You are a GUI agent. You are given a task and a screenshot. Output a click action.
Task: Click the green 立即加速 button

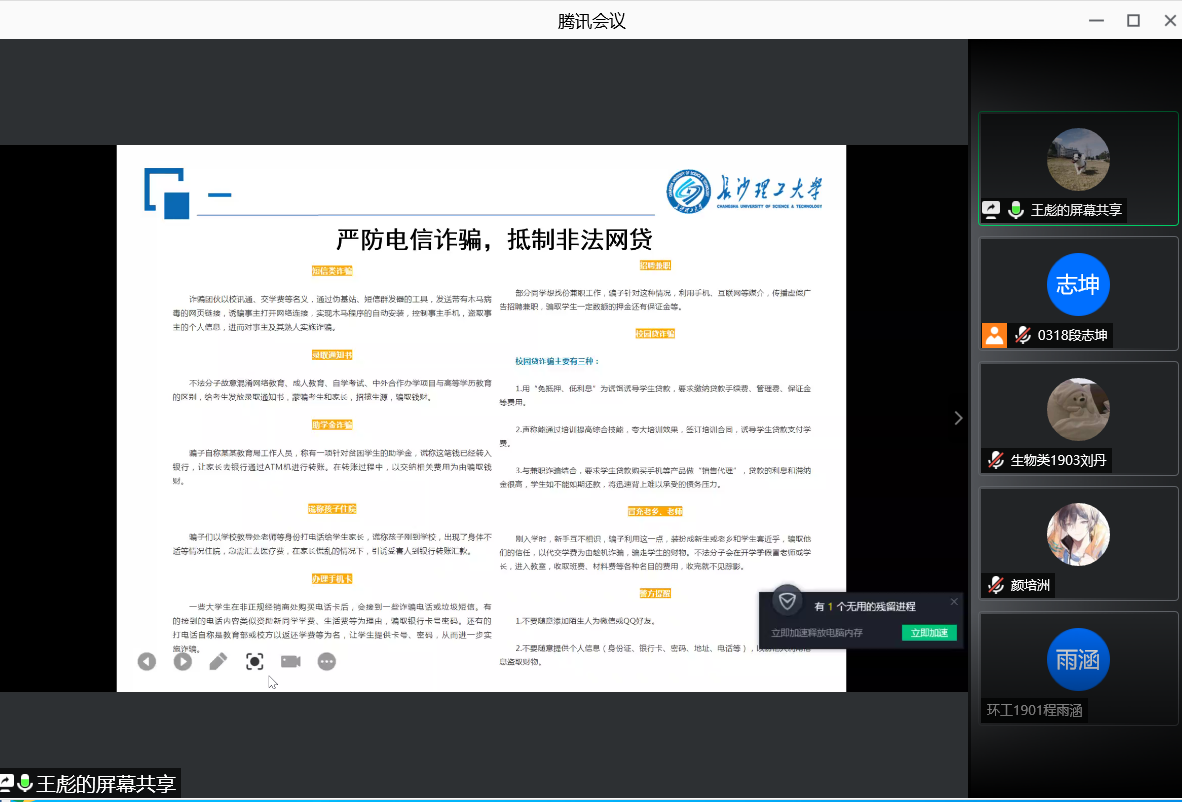click(929, 633)
